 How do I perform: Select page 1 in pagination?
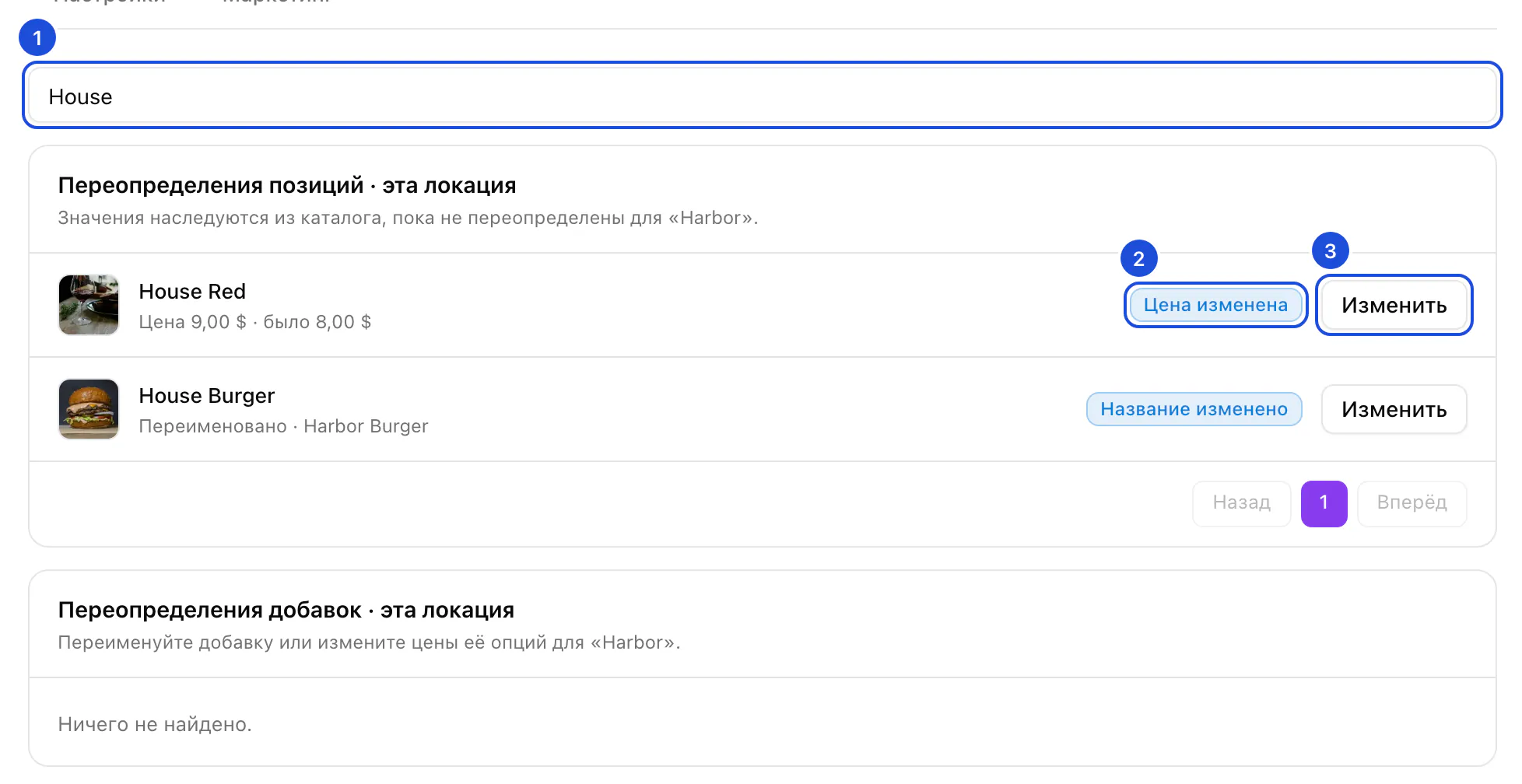[1324, 503]
